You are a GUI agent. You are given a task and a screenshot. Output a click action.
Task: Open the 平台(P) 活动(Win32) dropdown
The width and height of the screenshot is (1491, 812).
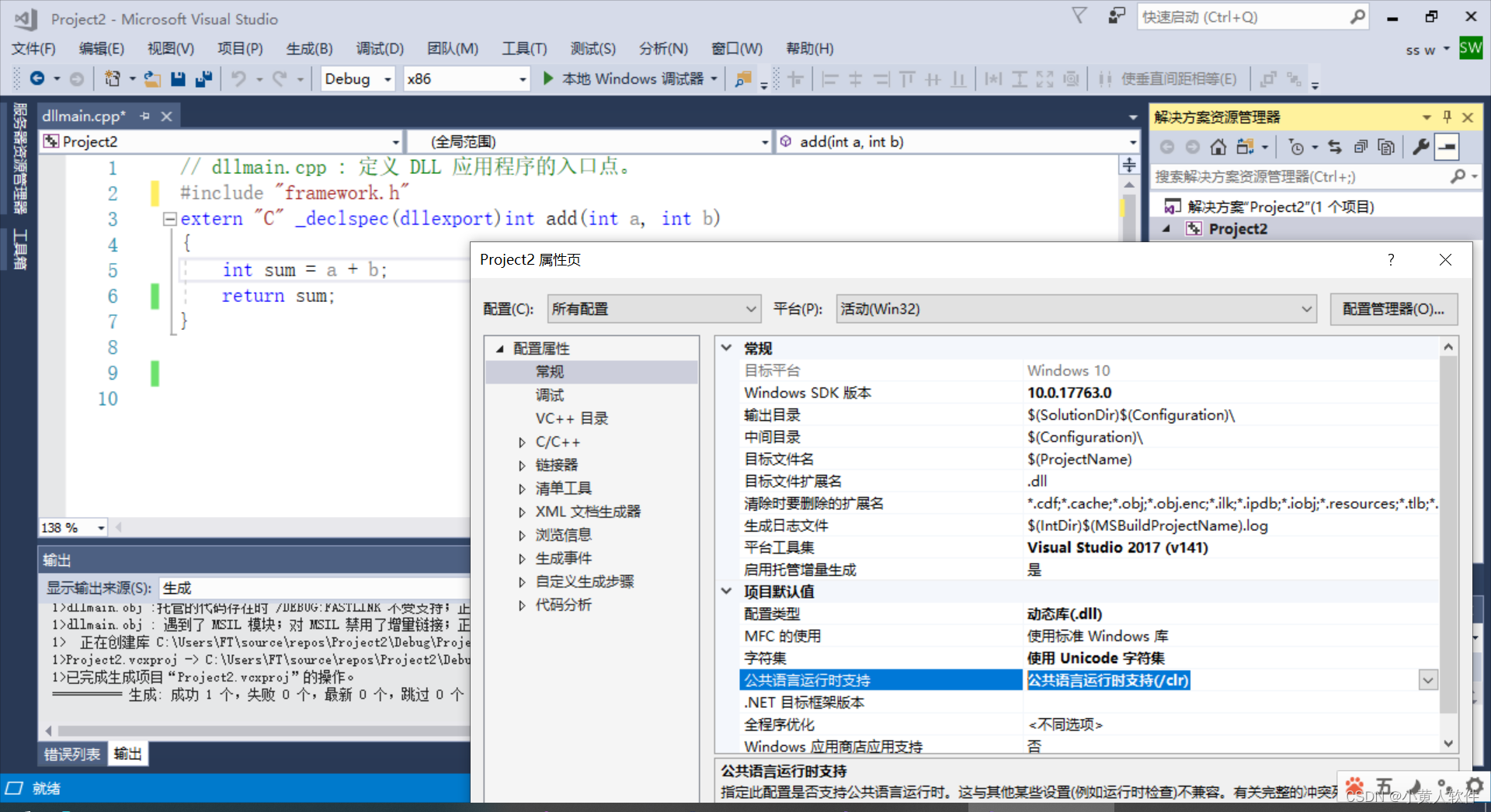(x=1076, y=309)
